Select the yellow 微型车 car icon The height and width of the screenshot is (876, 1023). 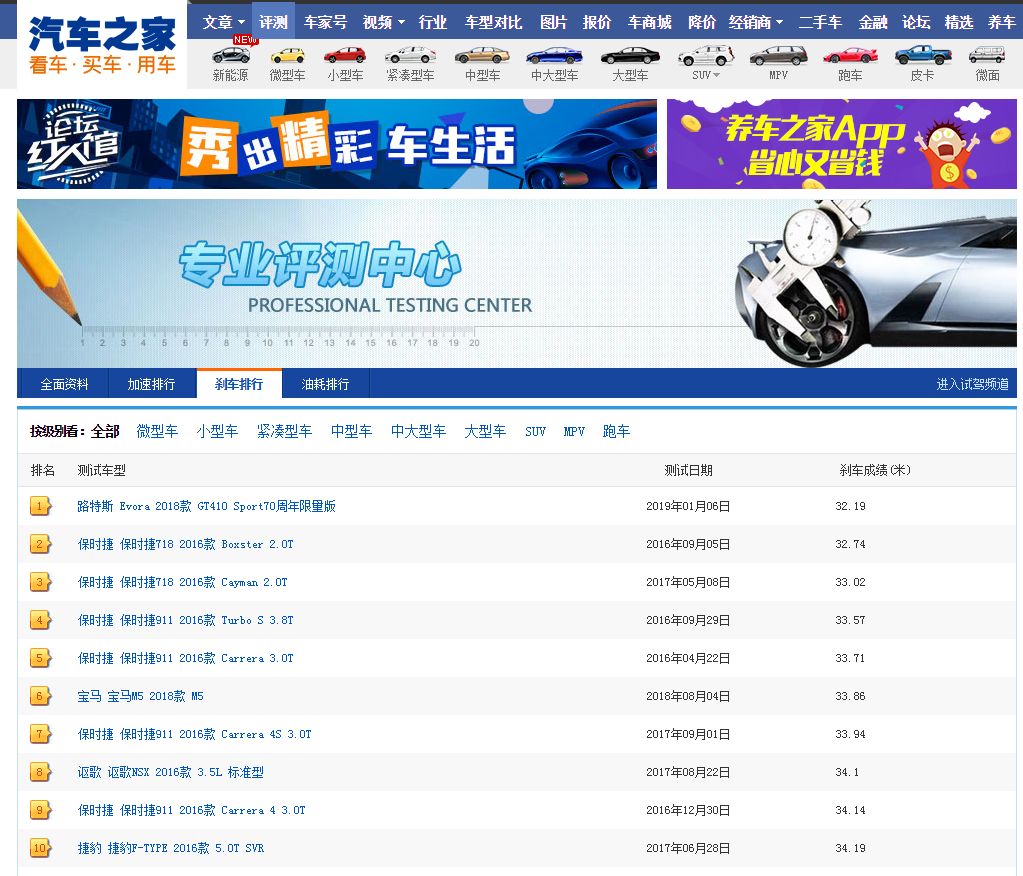click(x=288, y=56)
